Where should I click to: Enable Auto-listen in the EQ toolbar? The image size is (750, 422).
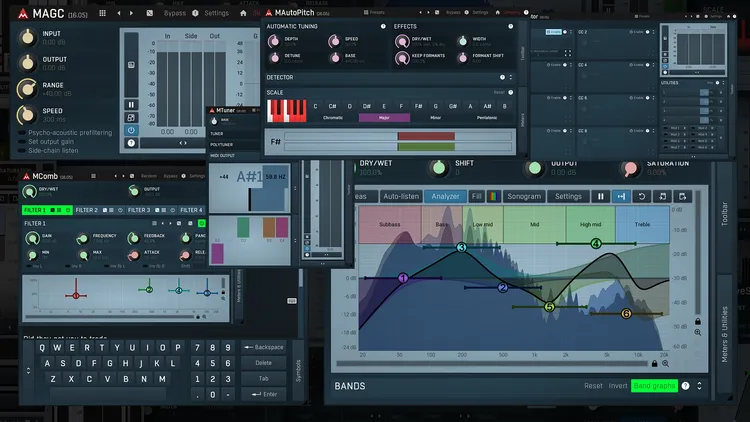401,196
